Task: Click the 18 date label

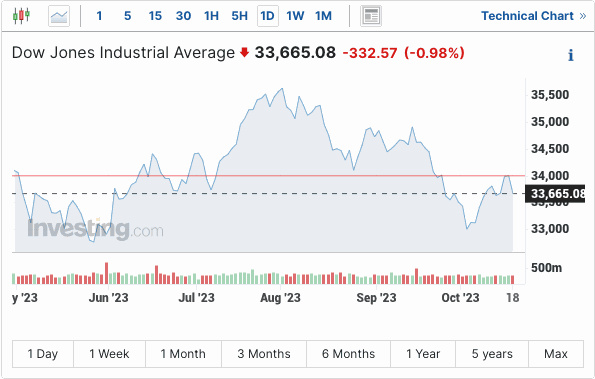Action: (513, 298)
